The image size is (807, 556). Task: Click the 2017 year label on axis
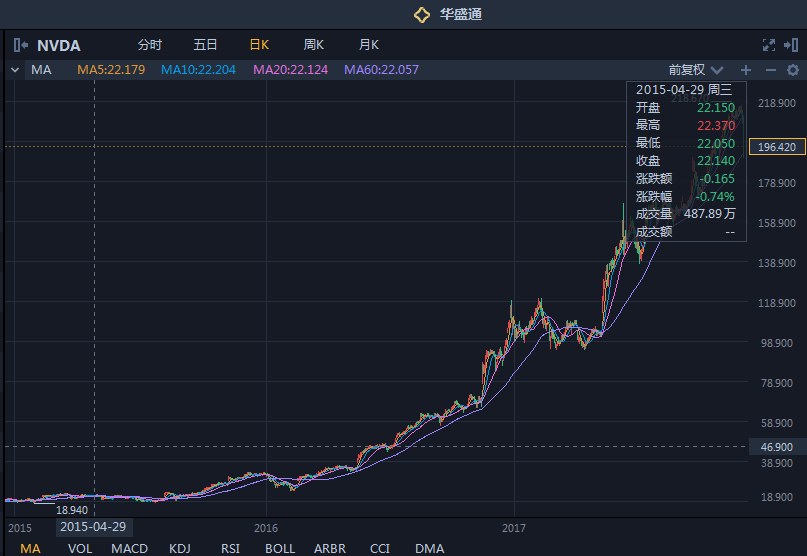[x=514, y=528]
